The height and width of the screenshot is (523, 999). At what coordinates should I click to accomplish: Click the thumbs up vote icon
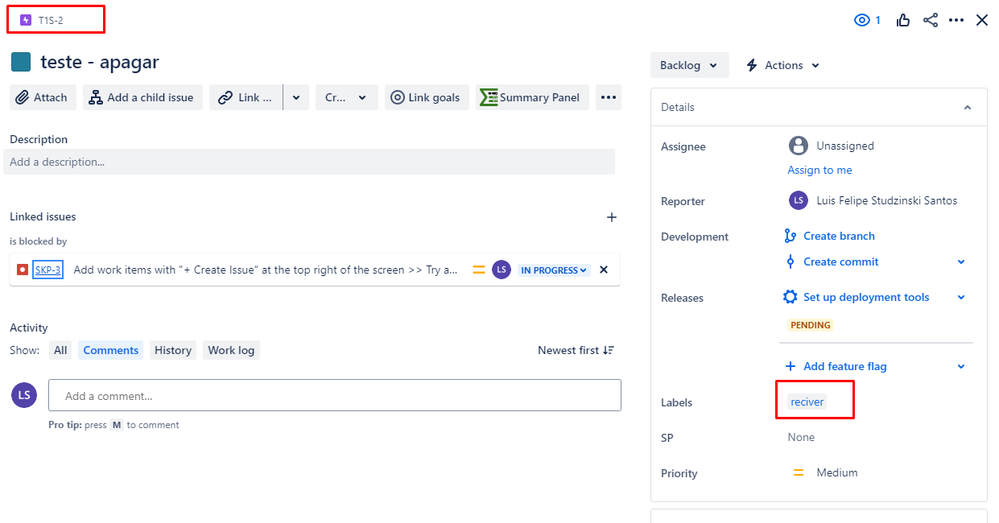coord(903,20)
